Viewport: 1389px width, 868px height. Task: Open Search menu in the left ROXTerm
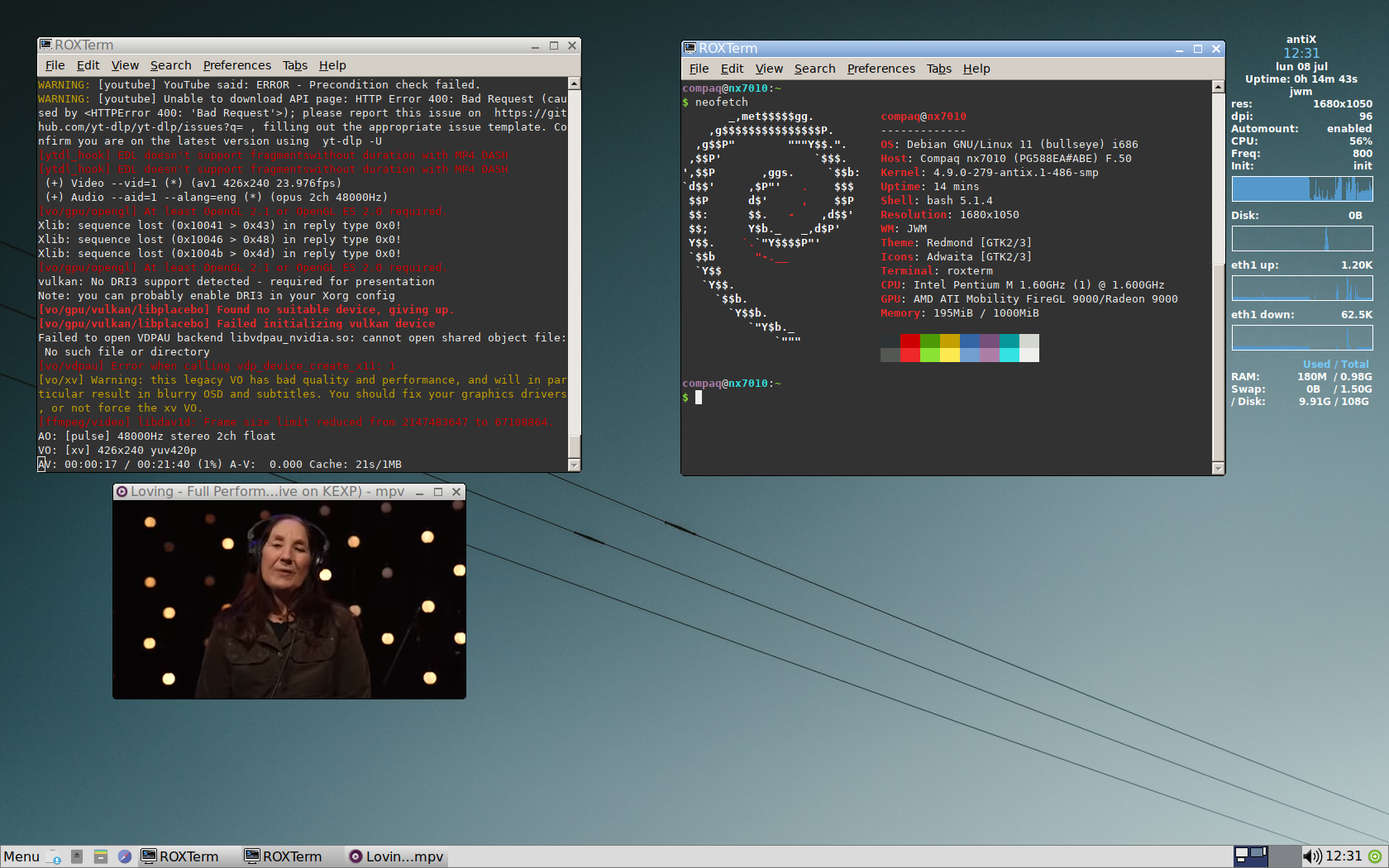click(170, 65)
